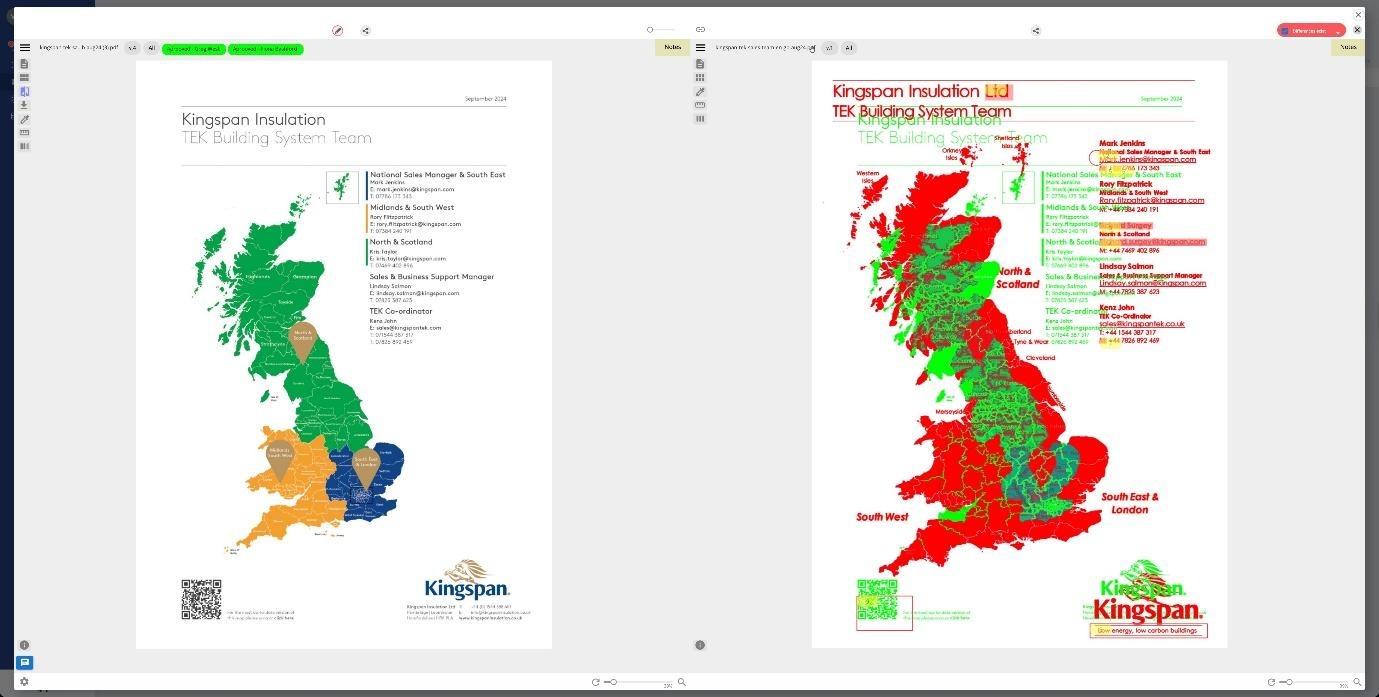Image resolution: width=1379 pixels, height=697 pixels.
Task: Select the separations rows icon in left panel
Action: coord(25,77)
